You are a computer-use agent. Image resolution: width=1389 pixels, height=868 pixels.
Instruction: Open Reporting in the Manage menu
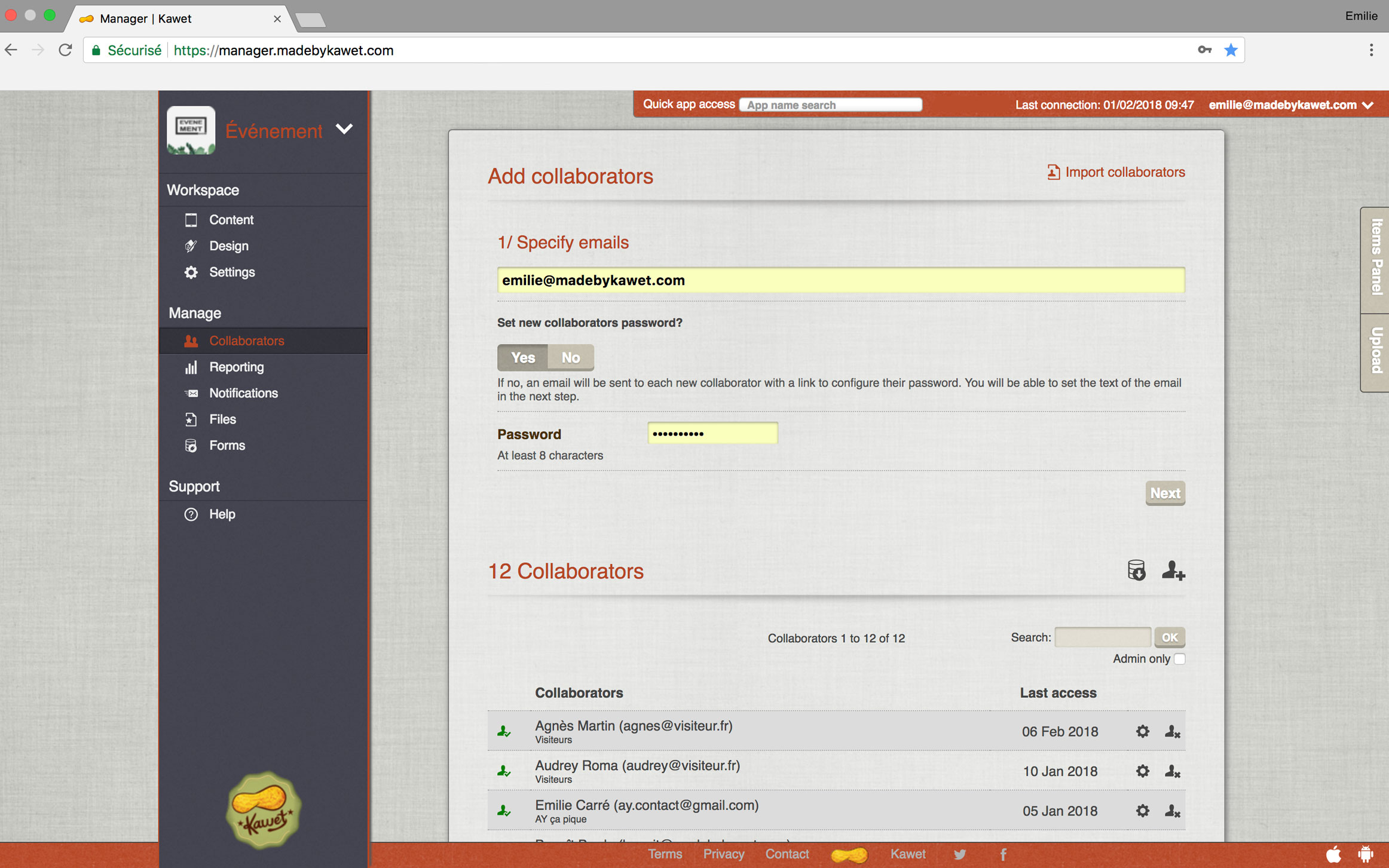coord(236,367)
